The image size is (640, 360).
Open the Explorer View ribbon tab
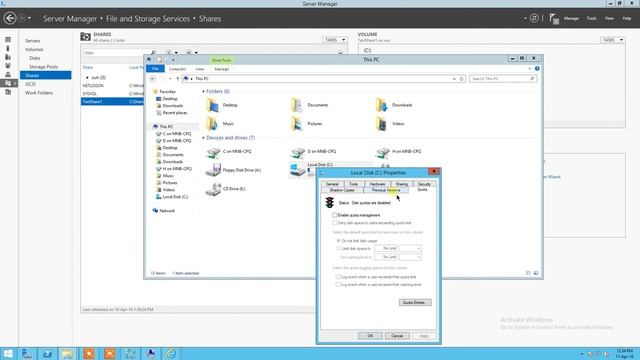point(200,69)
